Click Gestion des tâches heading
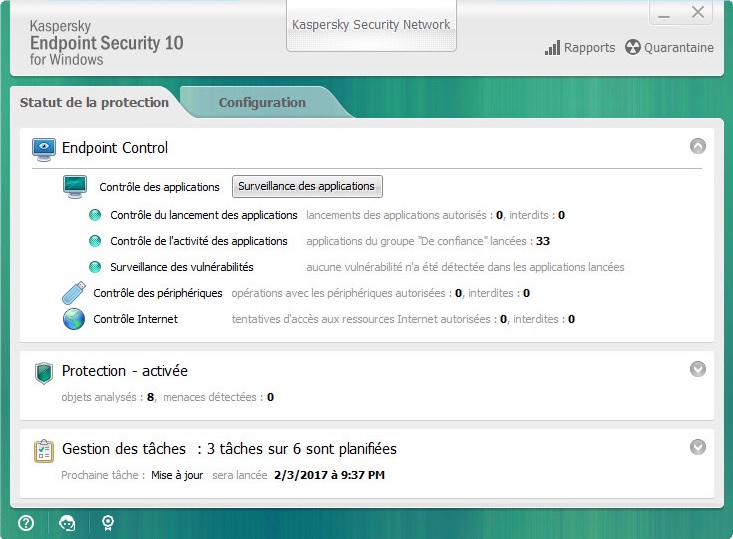 click(x=124, y=449)
